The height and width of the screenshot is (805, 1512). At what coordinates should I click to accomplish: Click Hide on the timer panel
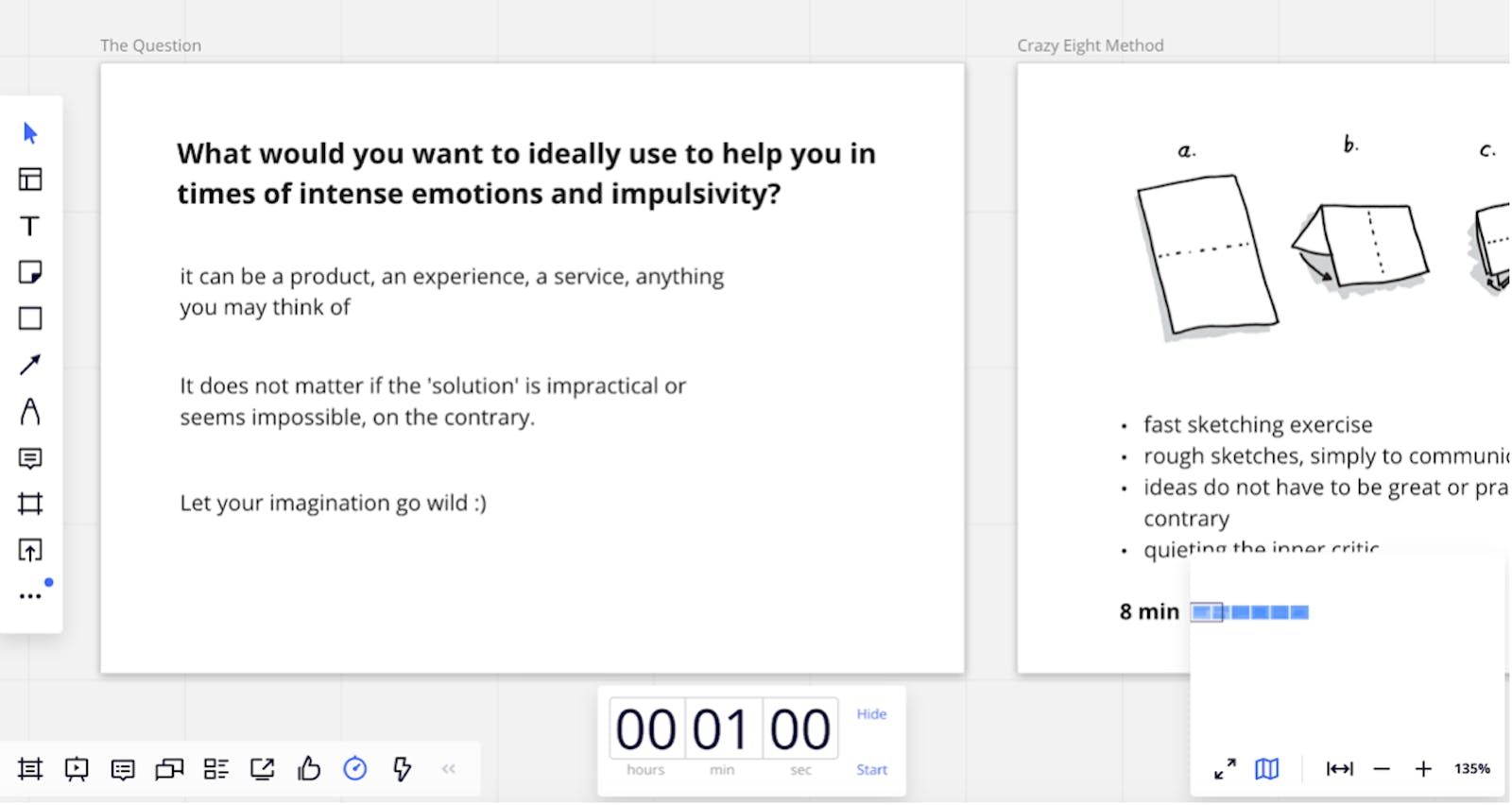[871, 714]
